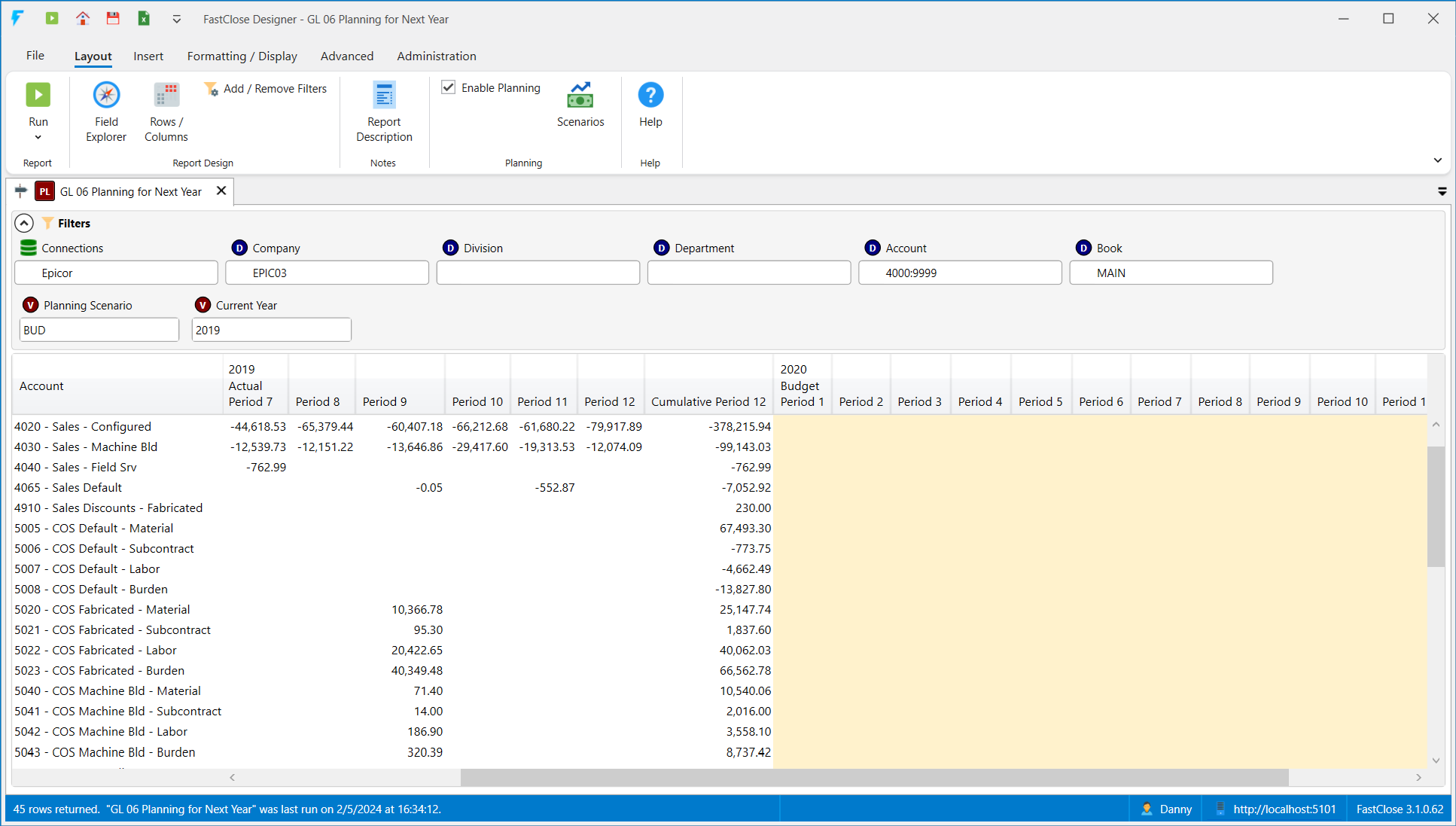This screenshot has width=1456, height=826.
Task: Close GL 06 Planning for Next Year tab
Action: 221,190
